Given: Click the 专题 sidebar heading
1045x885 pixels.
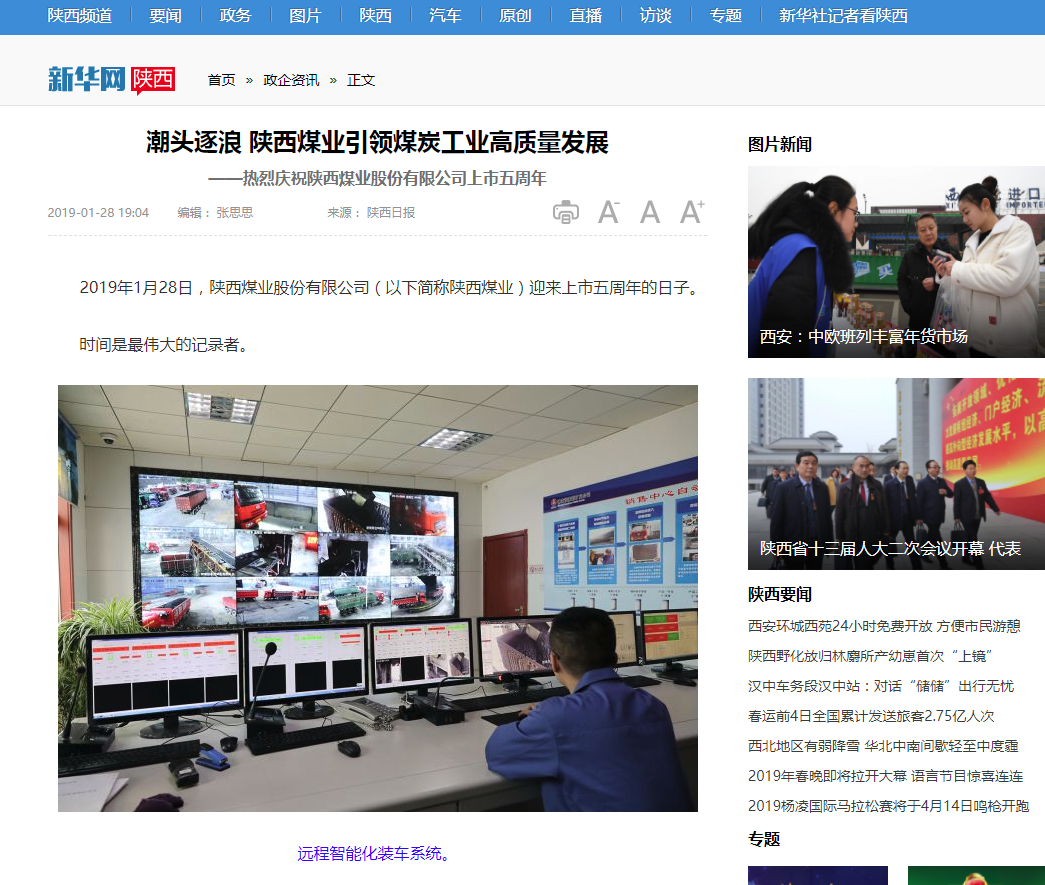Looking at the screenshot, I should (x=764, y=839).
